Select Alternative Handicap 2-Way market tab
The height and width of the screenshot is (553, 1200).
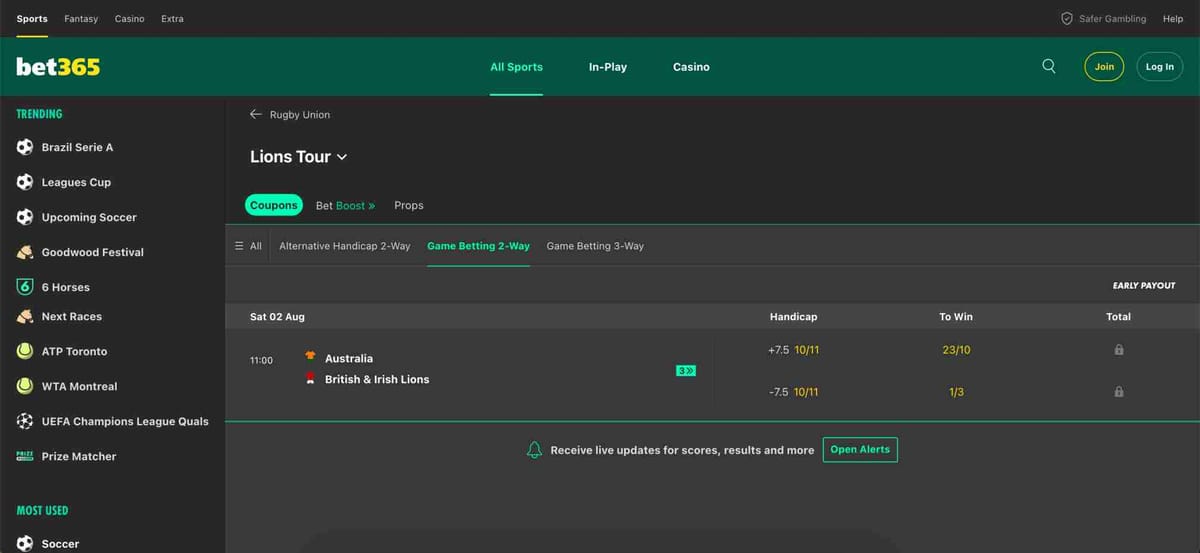pyautogui.click(x=345, y=246)
